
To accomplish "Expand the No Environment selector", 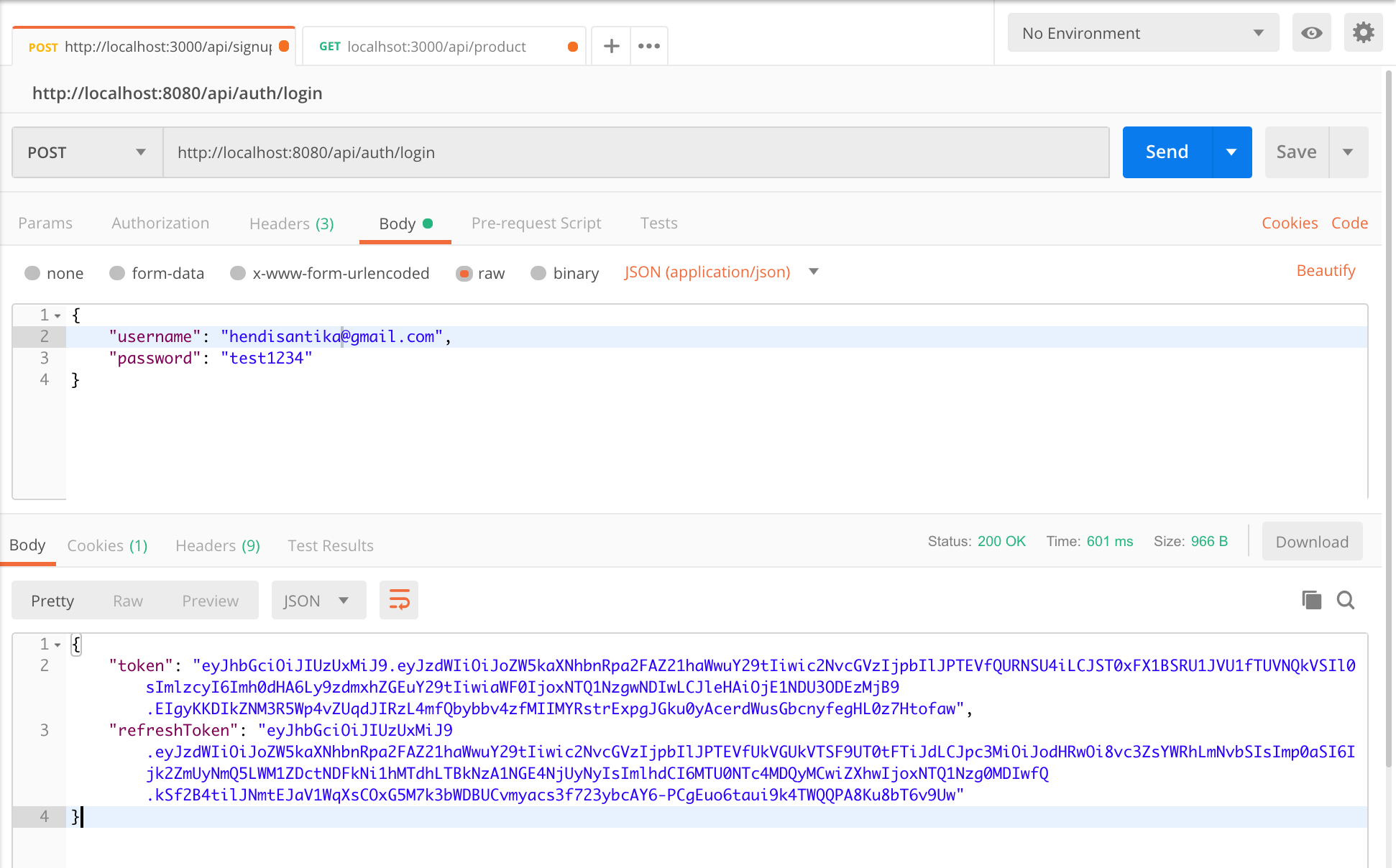I will (x=1143, y=33).
